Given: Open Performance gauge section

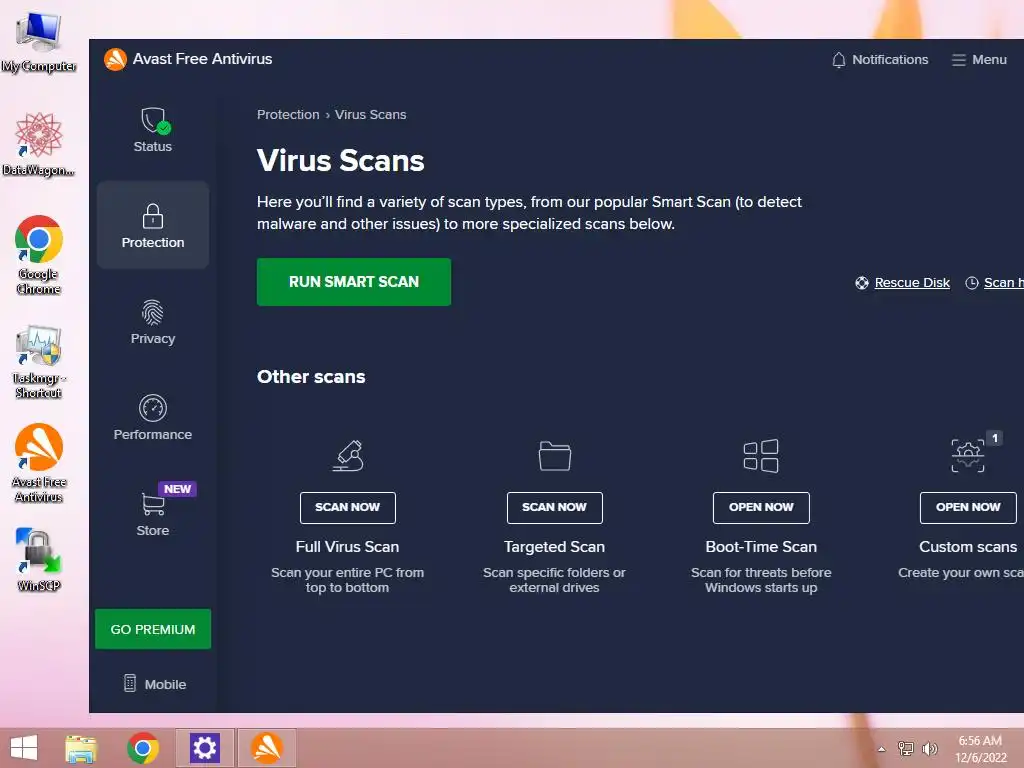Looking at the screenshot, I should (x=153, y=418).
